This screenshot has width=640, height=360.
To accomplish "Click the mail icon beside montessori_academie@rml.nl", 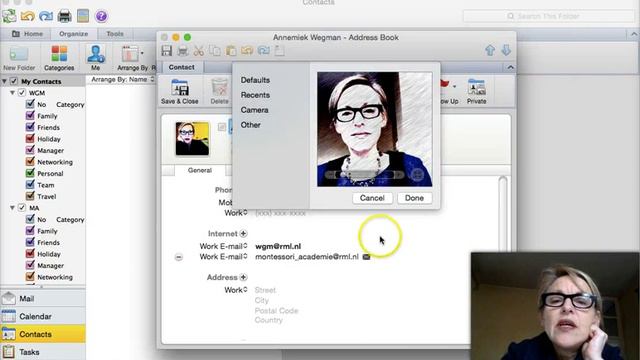I will (367, 257).
